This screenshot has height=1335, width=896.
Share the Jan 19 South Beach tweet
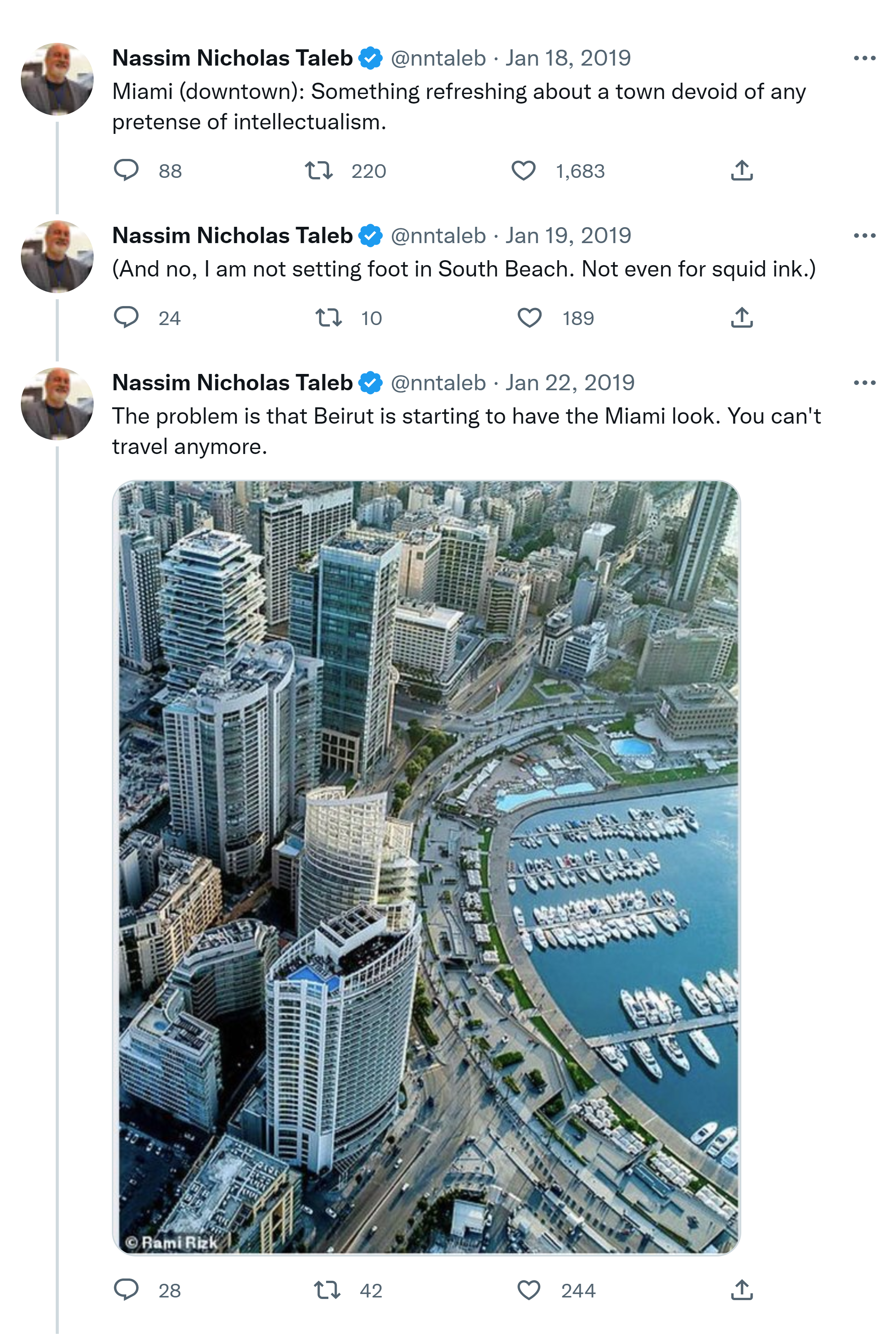[742, 317]
